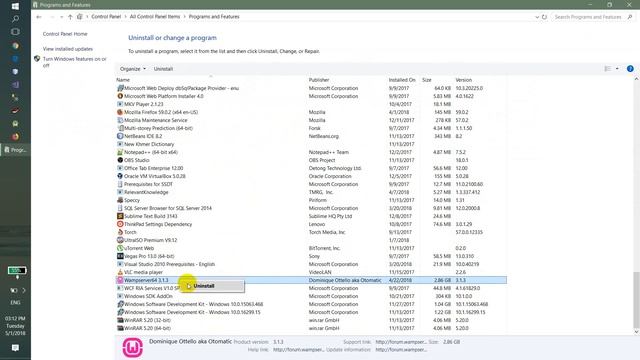Select Prerequisites for SSDT row
640x360 pixels.
point(311,184)
